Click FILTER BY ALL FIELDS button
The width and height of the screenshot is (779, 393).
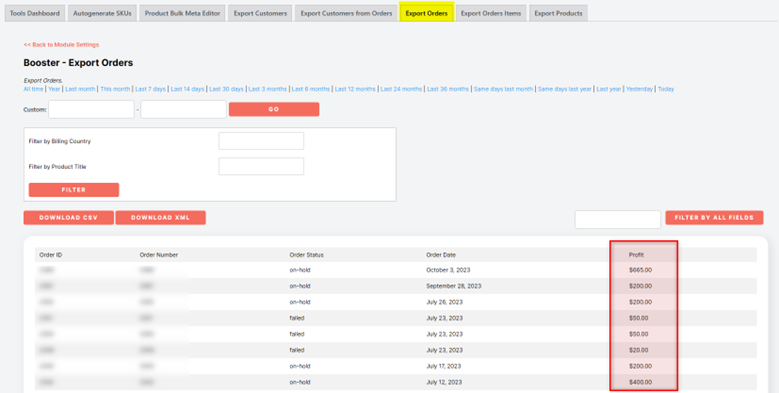pos(714,218)
